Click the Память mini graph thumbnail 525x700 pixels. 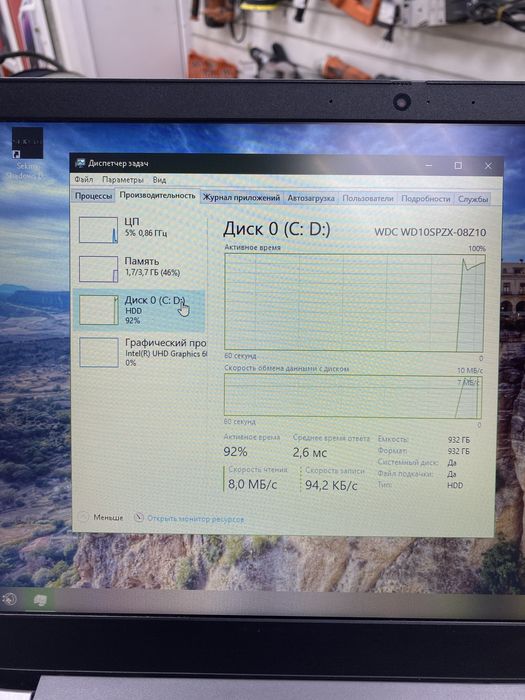point(98,269)
